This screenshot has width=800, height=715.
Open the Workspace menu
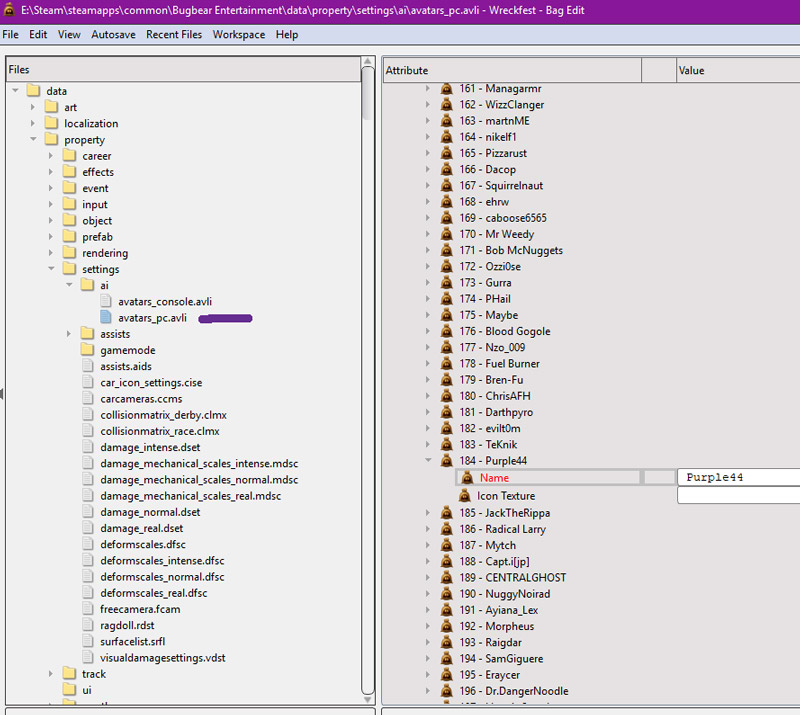[x=239, y=35]
